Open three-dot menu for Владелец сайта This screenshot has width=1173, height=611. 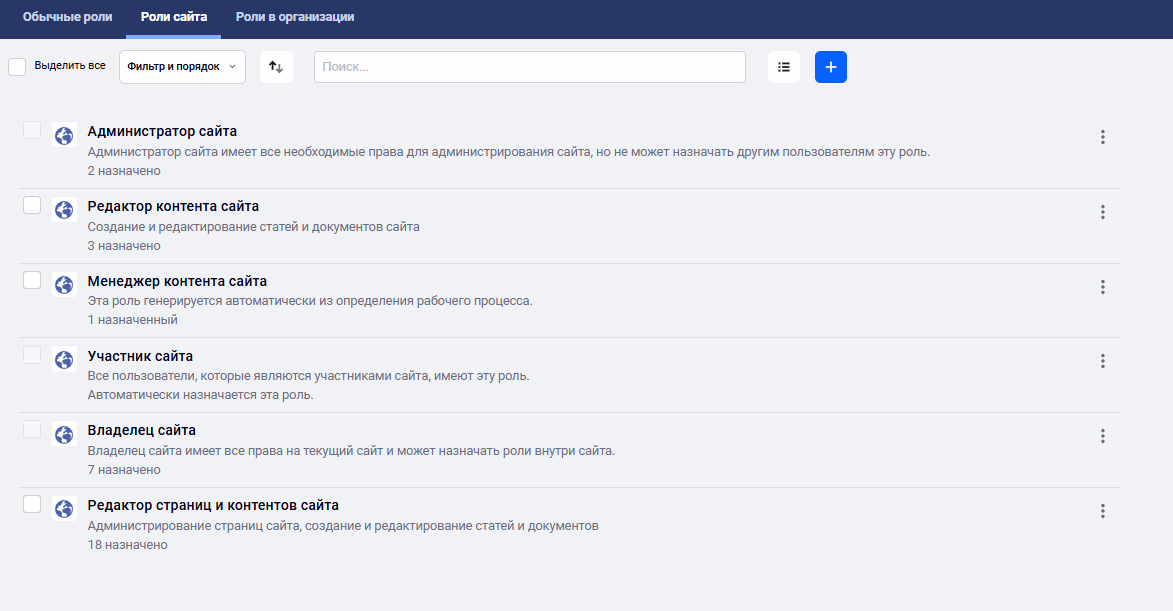pos(1102,436)
